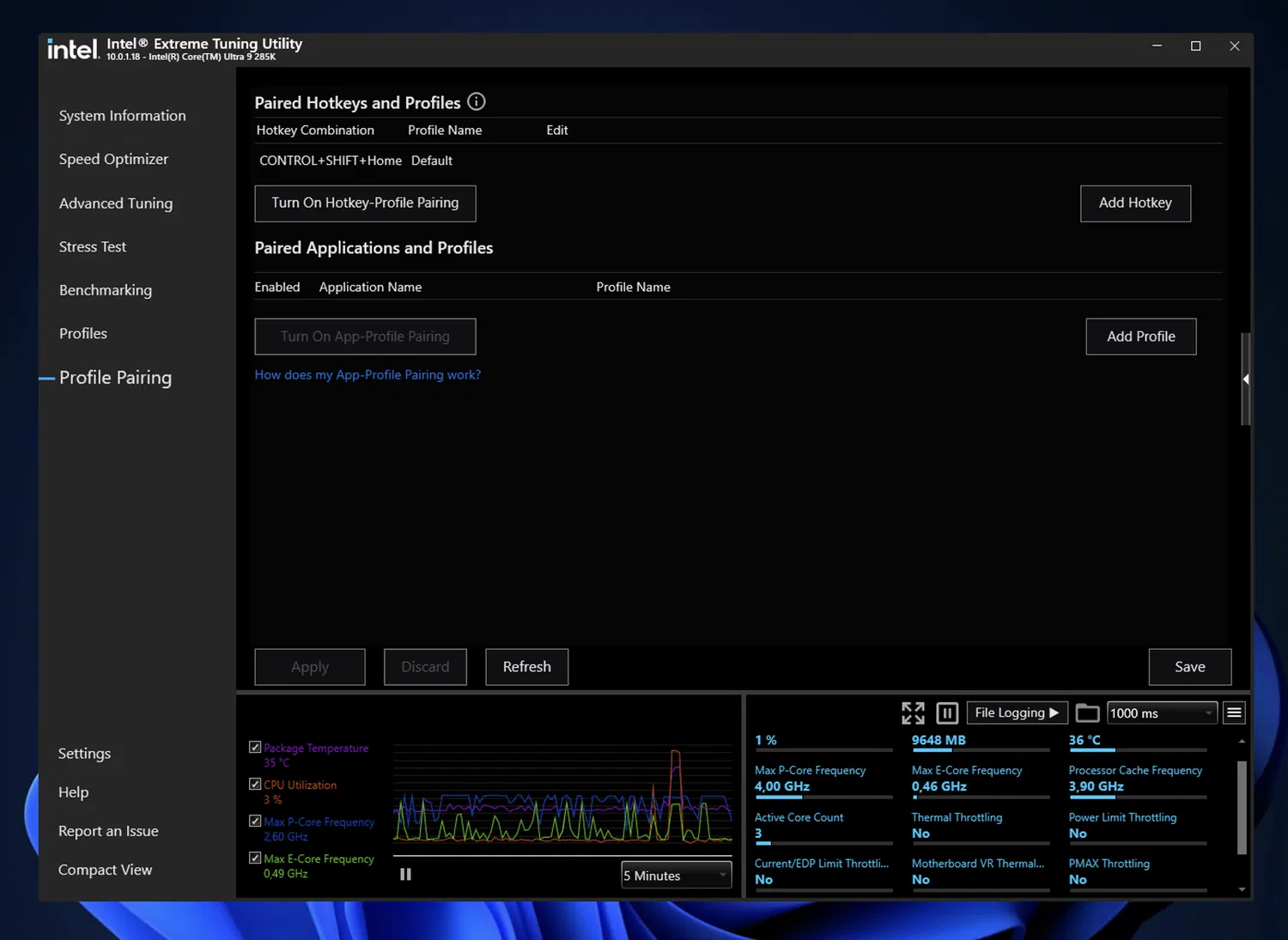Open the 1000 ms polling interval dropdown
Screen dimensions: 1288x940
1161,713
